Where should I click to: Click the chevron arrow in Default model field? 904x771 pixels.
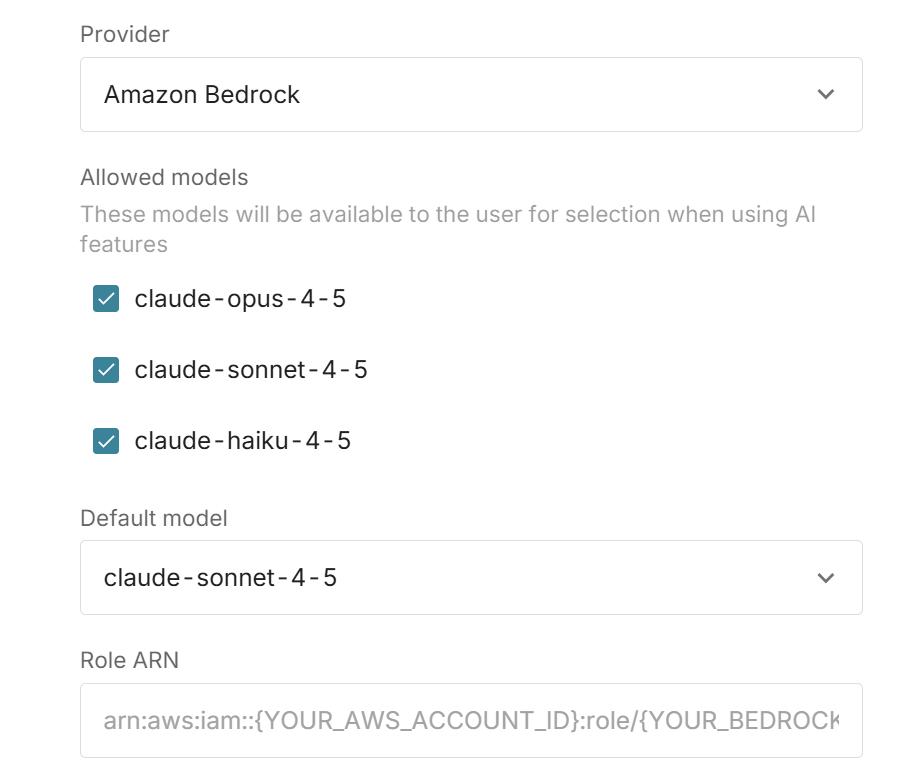pos(825,578)
